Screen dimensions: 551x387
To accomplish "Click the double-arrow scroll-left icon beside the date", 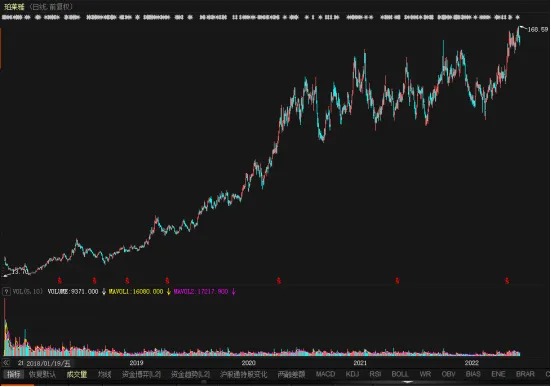I will pyautogui.click(x=6, y=362).
